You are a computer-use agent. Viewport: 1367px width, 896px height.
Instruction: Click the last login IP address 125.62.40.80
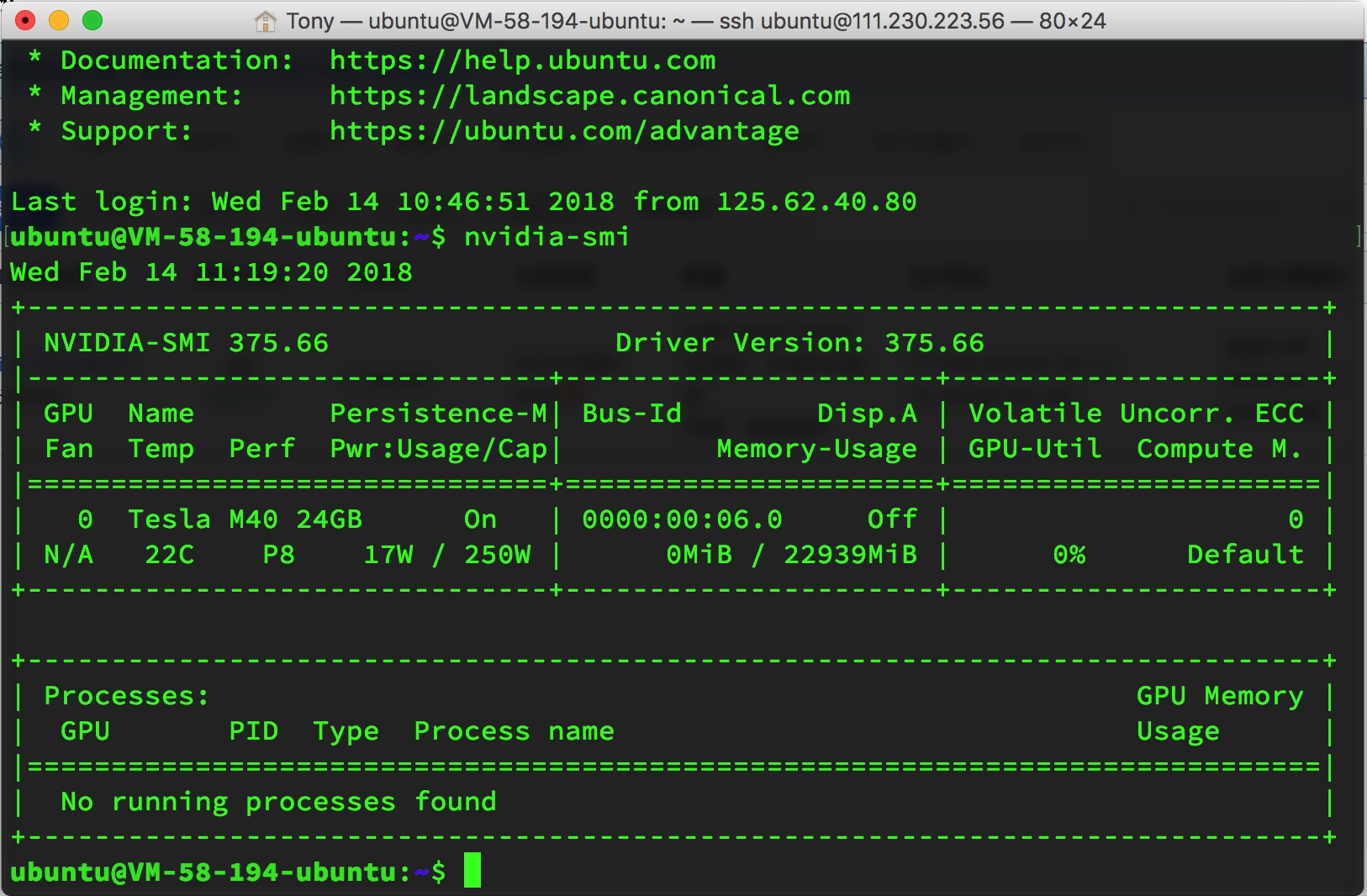click(x=816, y=202)
